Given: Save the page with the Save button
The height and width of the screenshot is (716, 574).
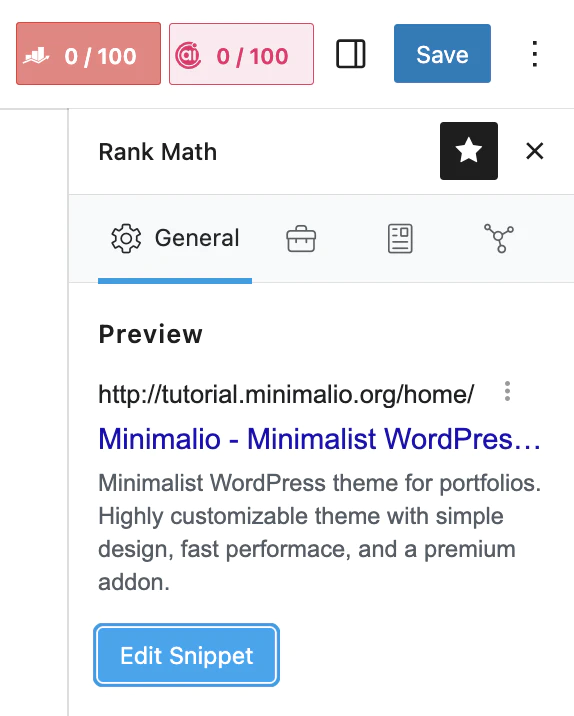Looking at the screenshot, I should click(442, 54).
